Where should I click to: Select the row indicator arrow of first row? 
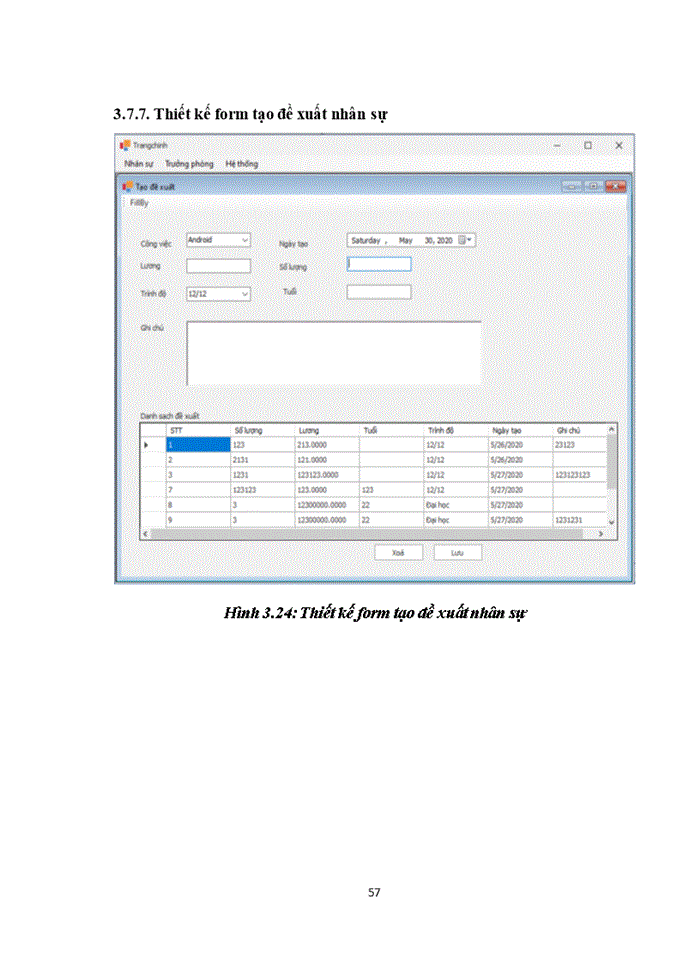[x=149, y=444]
